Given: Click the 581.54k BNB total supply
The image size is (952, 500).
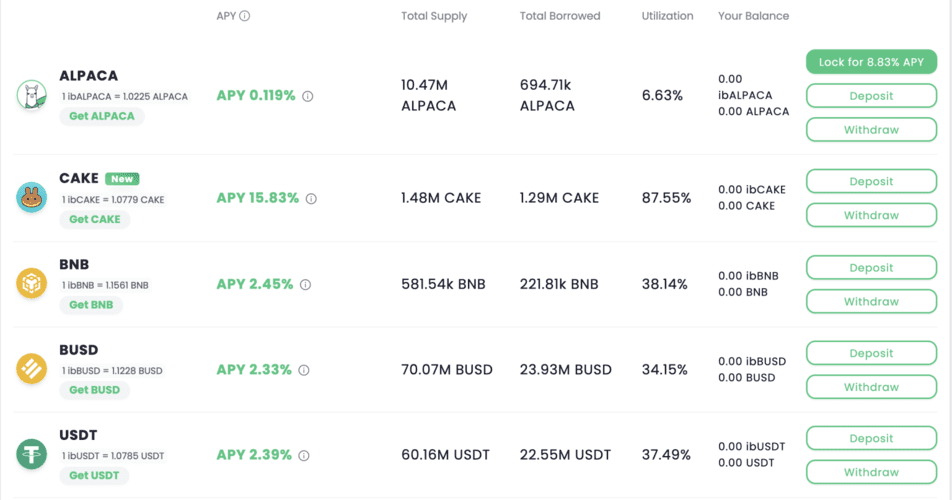Looking at the screenshot, I should click(x=443, y=285).
